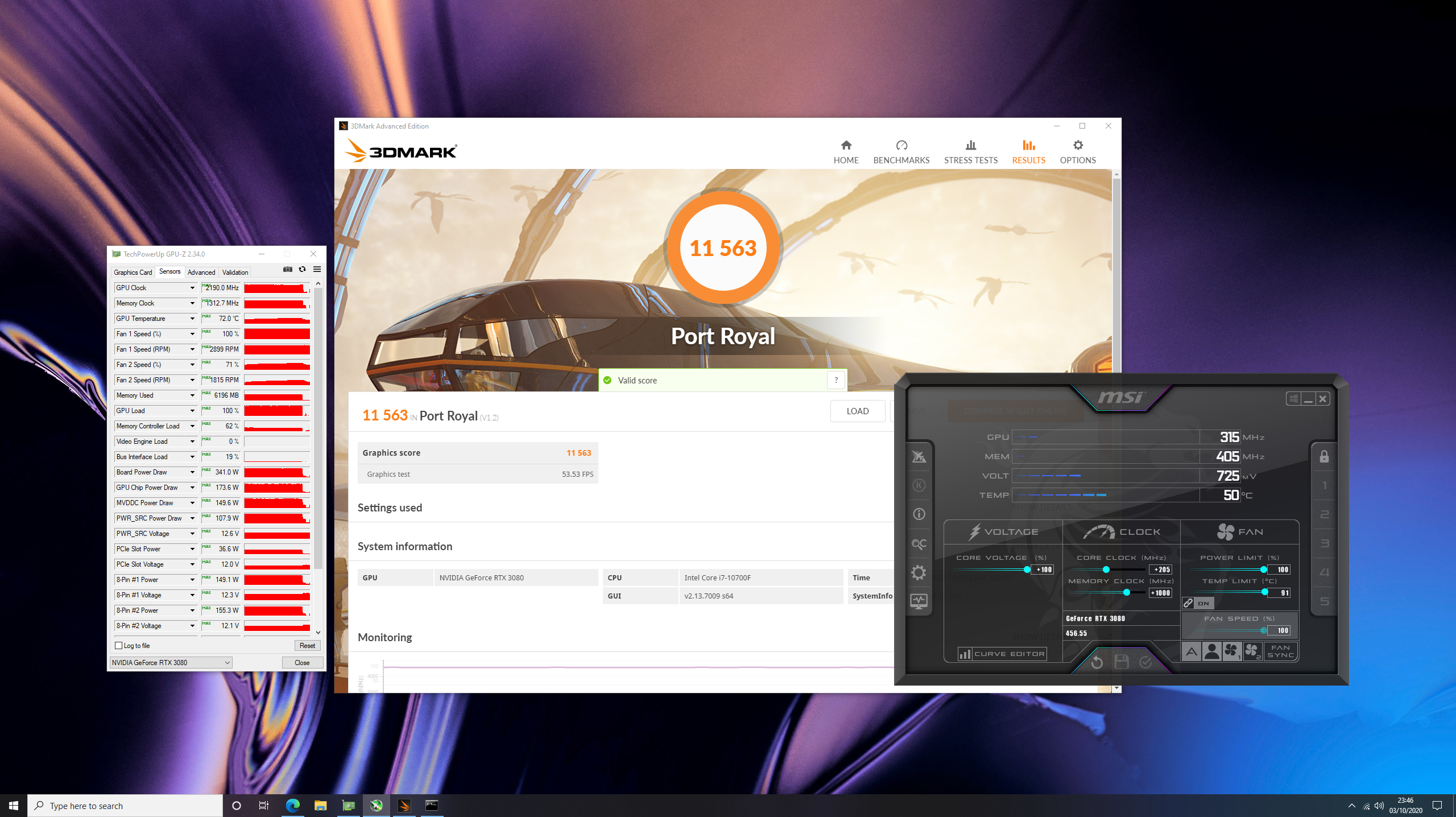Open the 3DMark STRESS TESTS section
1456x817 pixels.
(971, 152)
